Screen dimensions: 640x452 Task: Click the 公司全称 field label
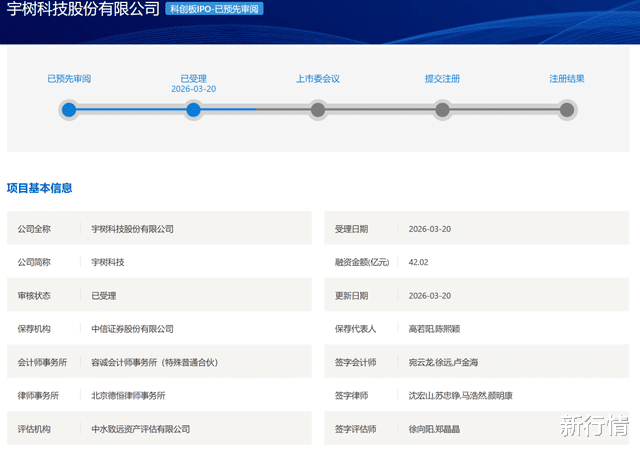(34, 229)
